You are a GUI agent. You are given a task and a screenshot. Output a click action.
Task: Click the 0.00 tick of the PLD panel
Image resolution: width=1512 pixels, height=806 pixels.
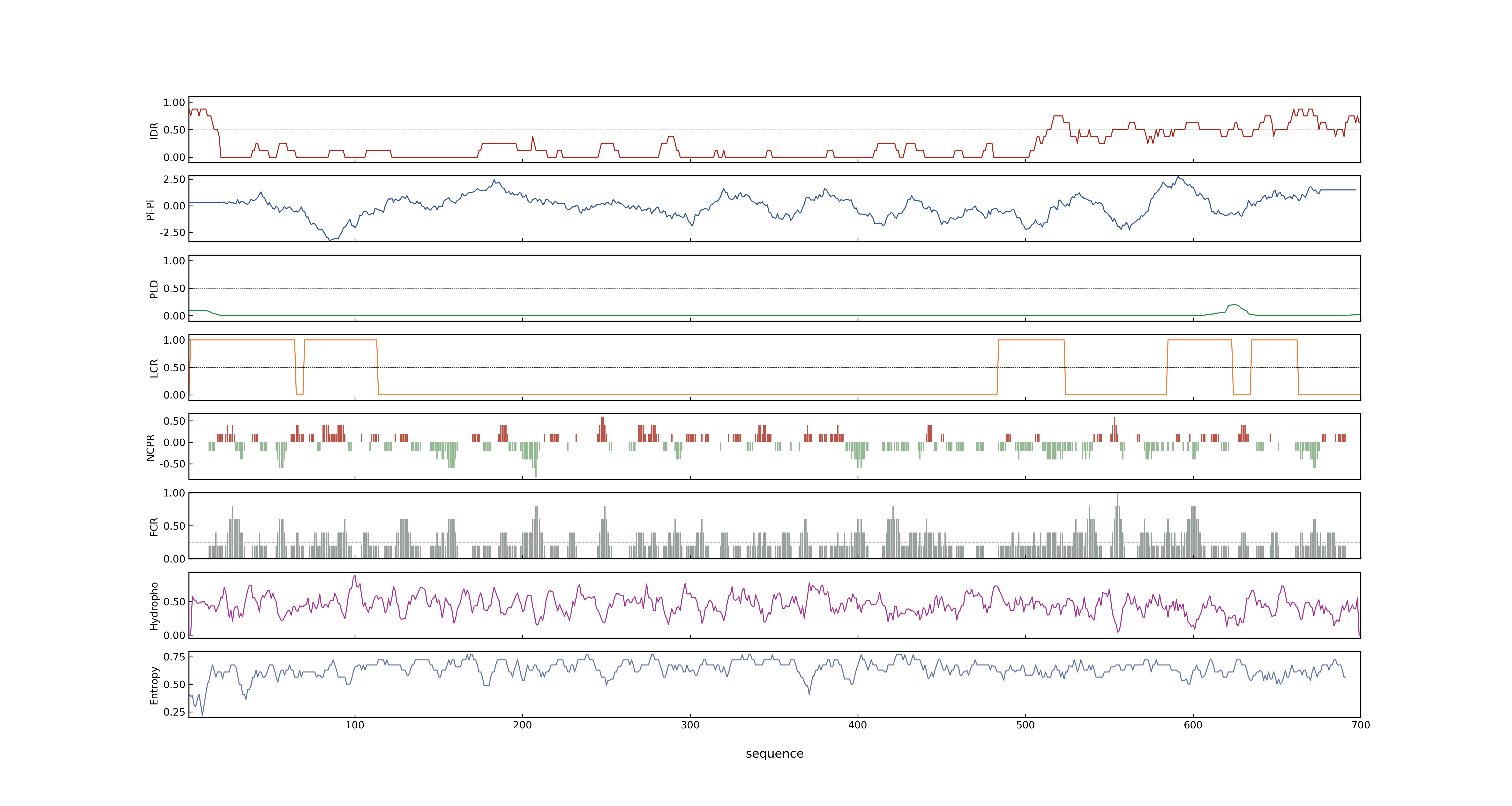pos(174,316)
